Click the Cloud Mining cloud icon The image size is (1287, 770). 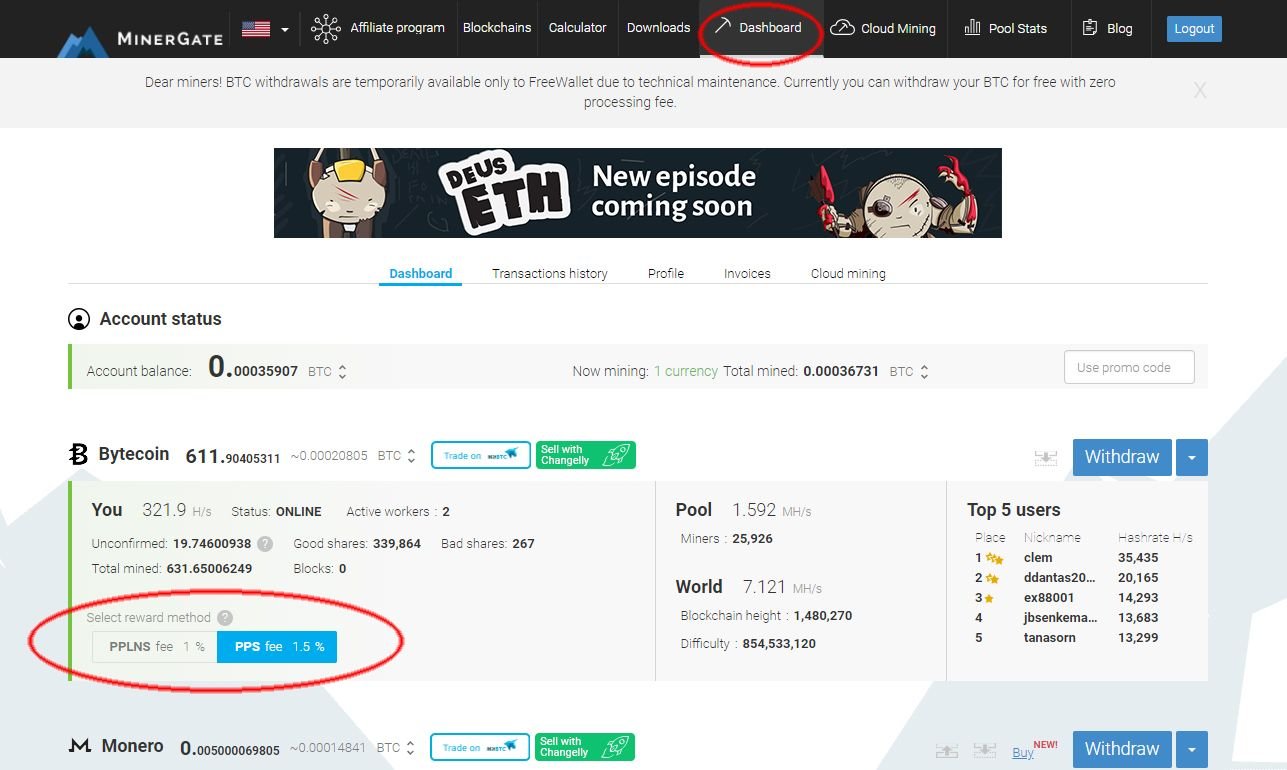coord(843,29)
